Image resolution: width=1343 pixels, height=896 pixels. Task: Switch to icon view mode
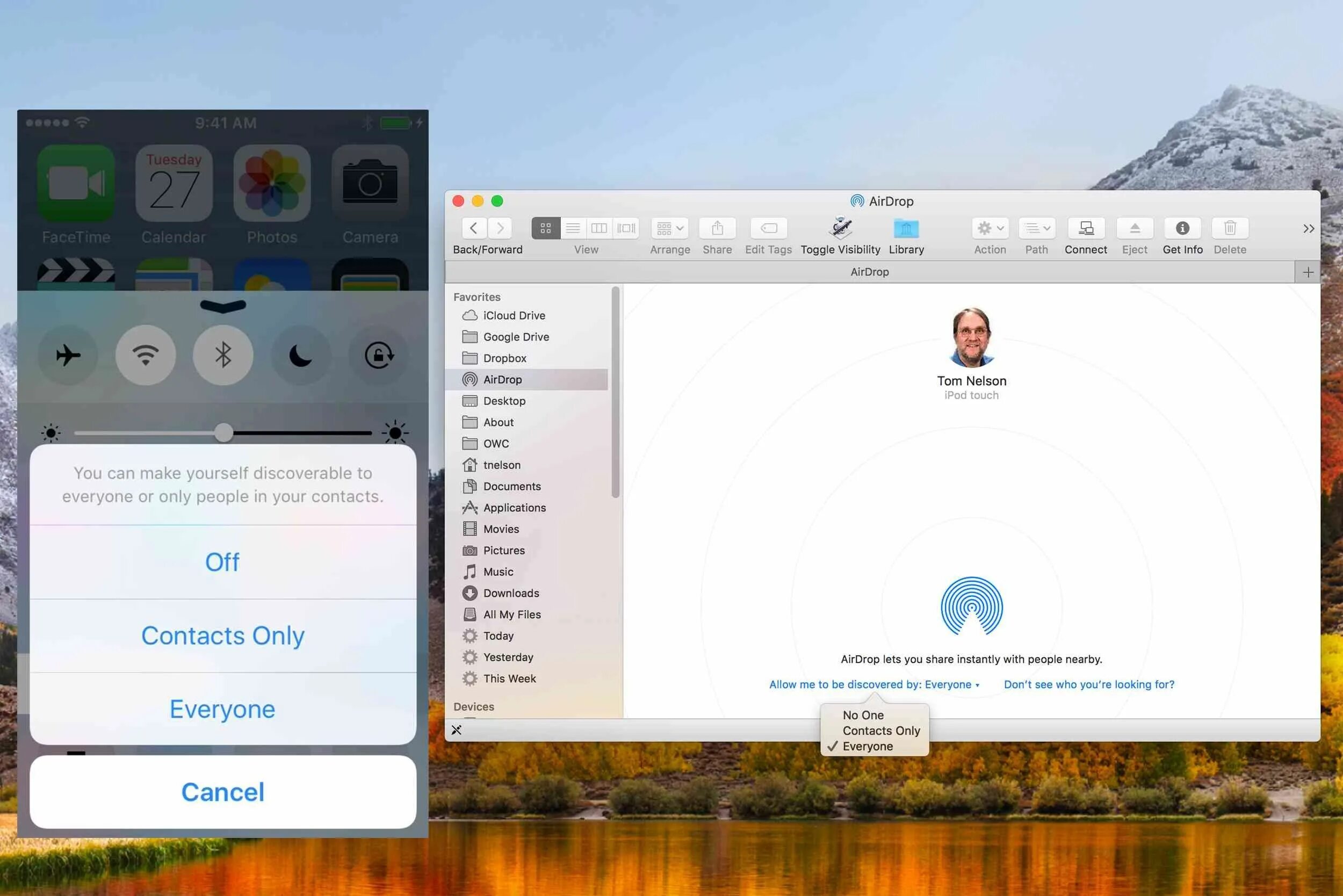546,229
